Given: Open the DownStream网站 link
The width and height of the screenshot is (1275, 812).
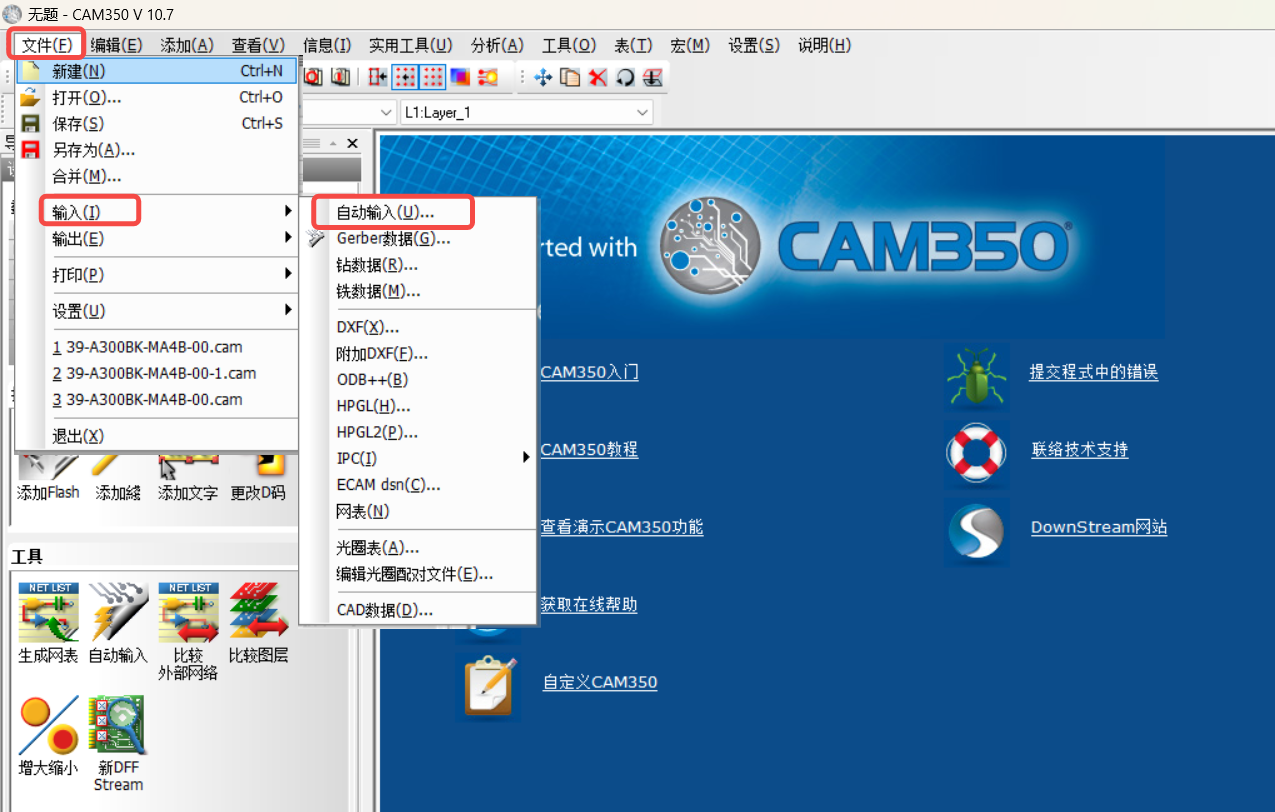Looking at the screenshot, I should click(x=1099, y=528).
